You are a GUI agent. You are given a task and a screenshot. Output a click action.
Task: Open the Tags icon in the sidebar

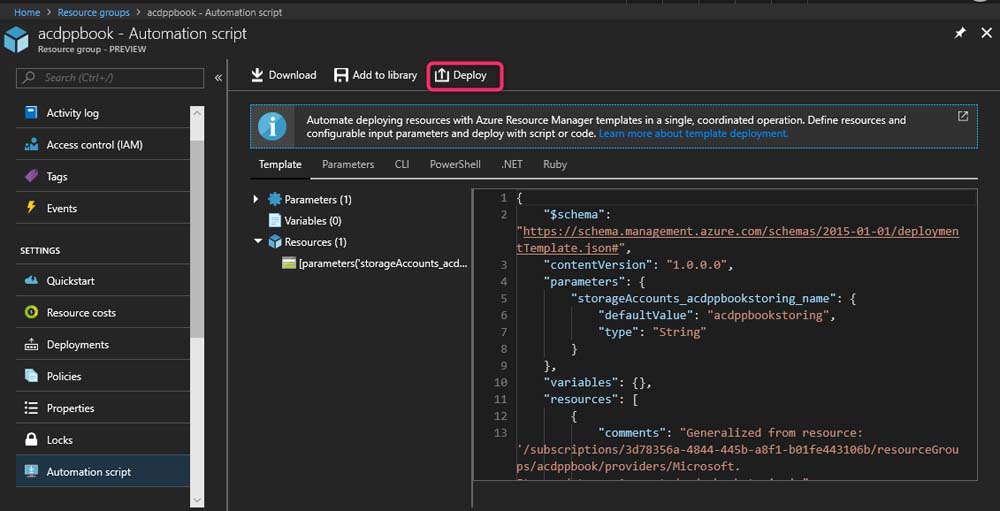30,177
